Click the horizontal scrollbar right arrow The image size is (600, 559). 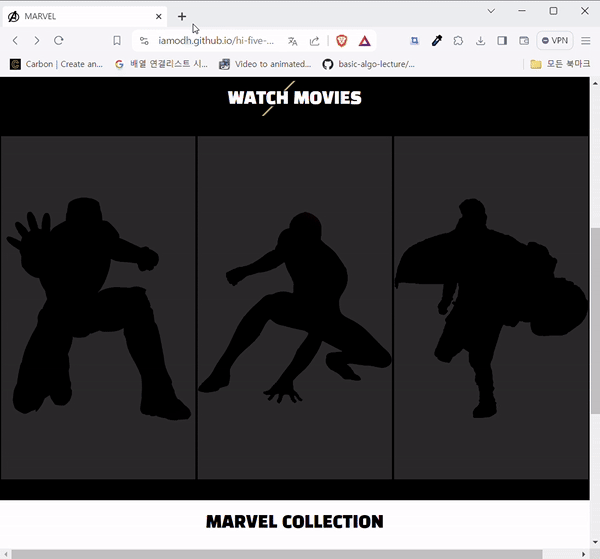(x=583, y=554)
